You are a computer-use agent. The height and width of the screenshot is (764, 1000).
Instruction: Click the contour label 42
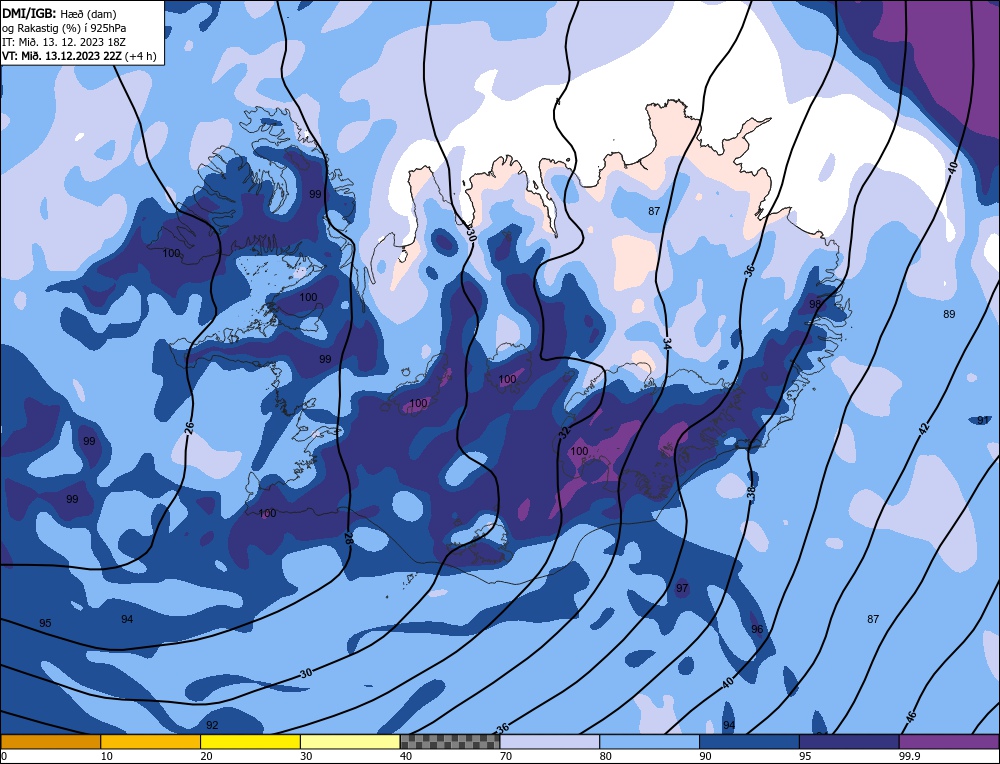pyautogui.click(x=925, y=429)
